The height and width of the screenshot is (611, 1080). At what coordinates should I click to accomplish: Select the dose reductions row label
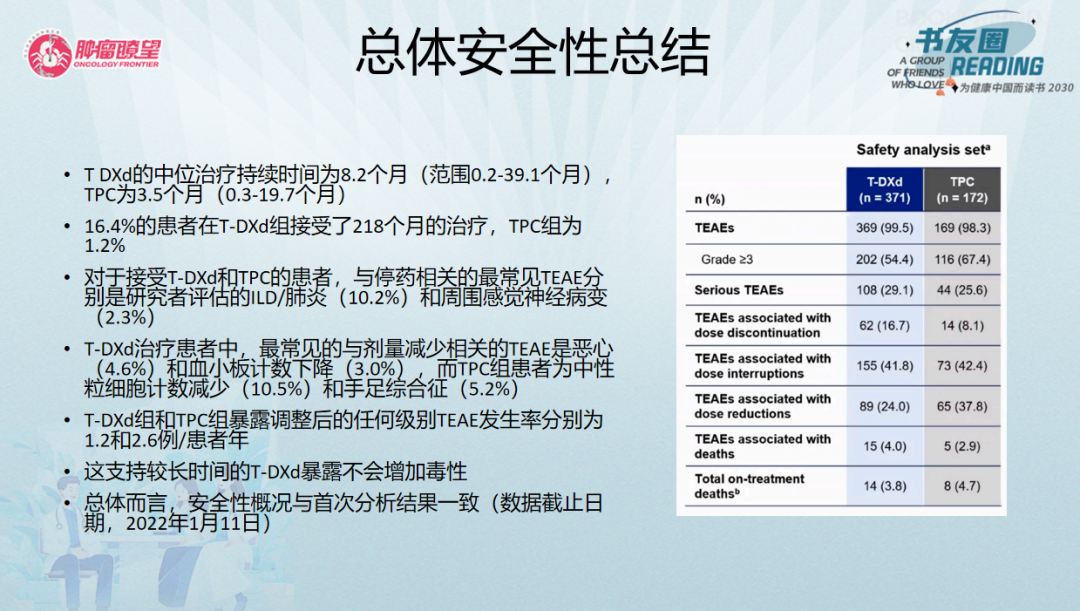tap(762, 406)
